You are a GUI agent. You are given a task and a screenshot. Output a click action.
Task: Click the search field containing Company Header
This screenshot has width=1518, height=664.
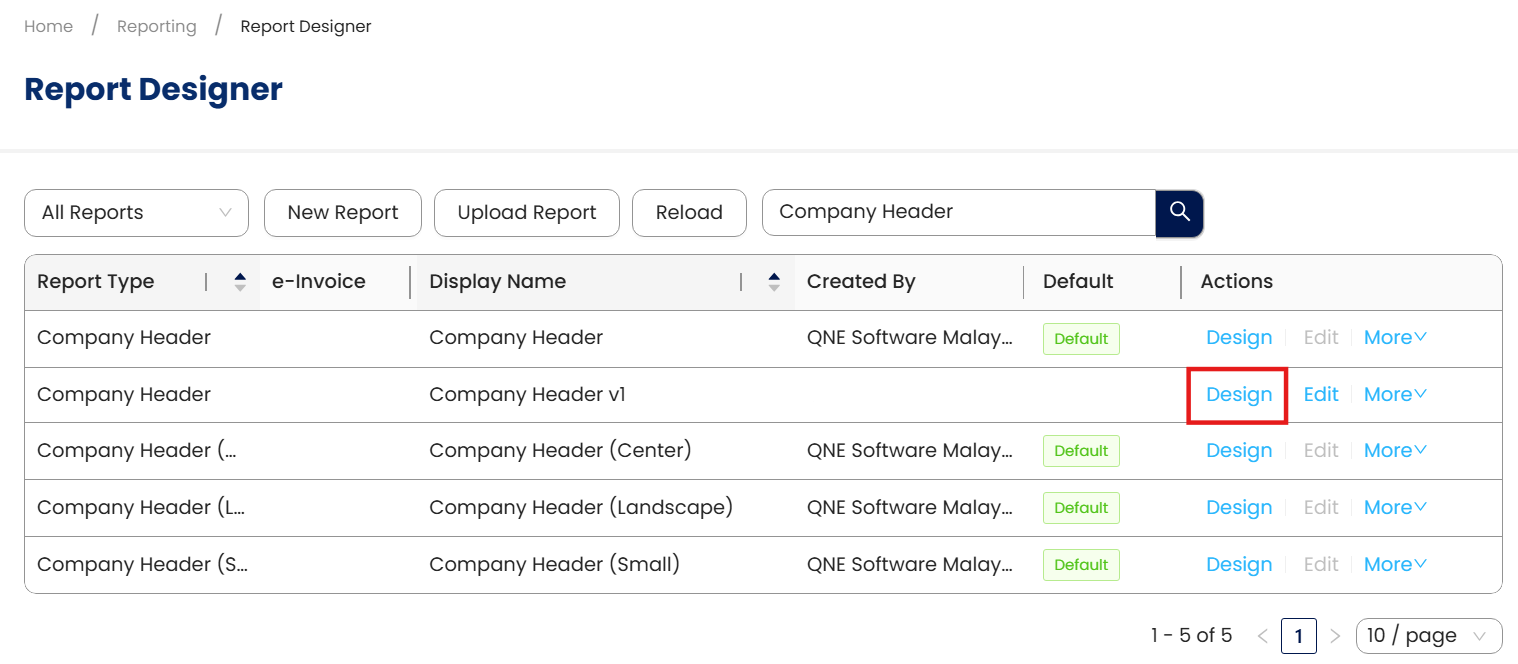[x=958, y=213]
